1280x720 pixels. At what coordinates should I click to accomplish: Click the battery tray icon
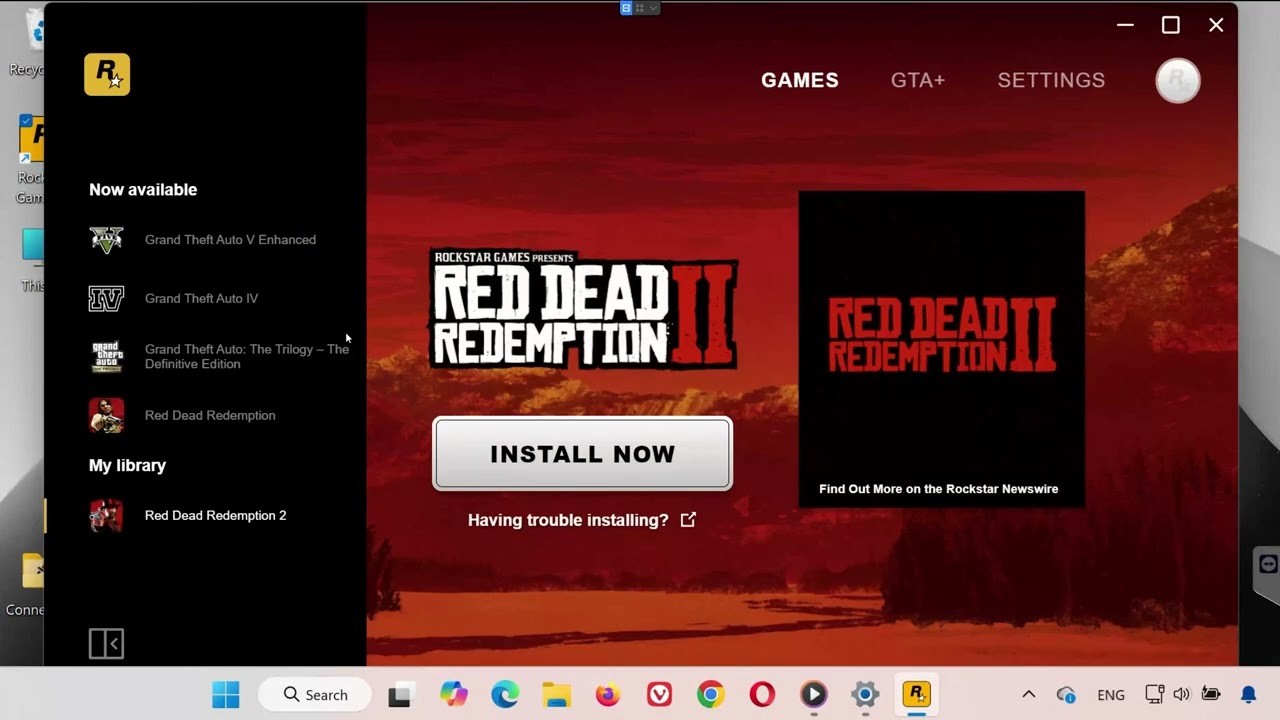1211,694
